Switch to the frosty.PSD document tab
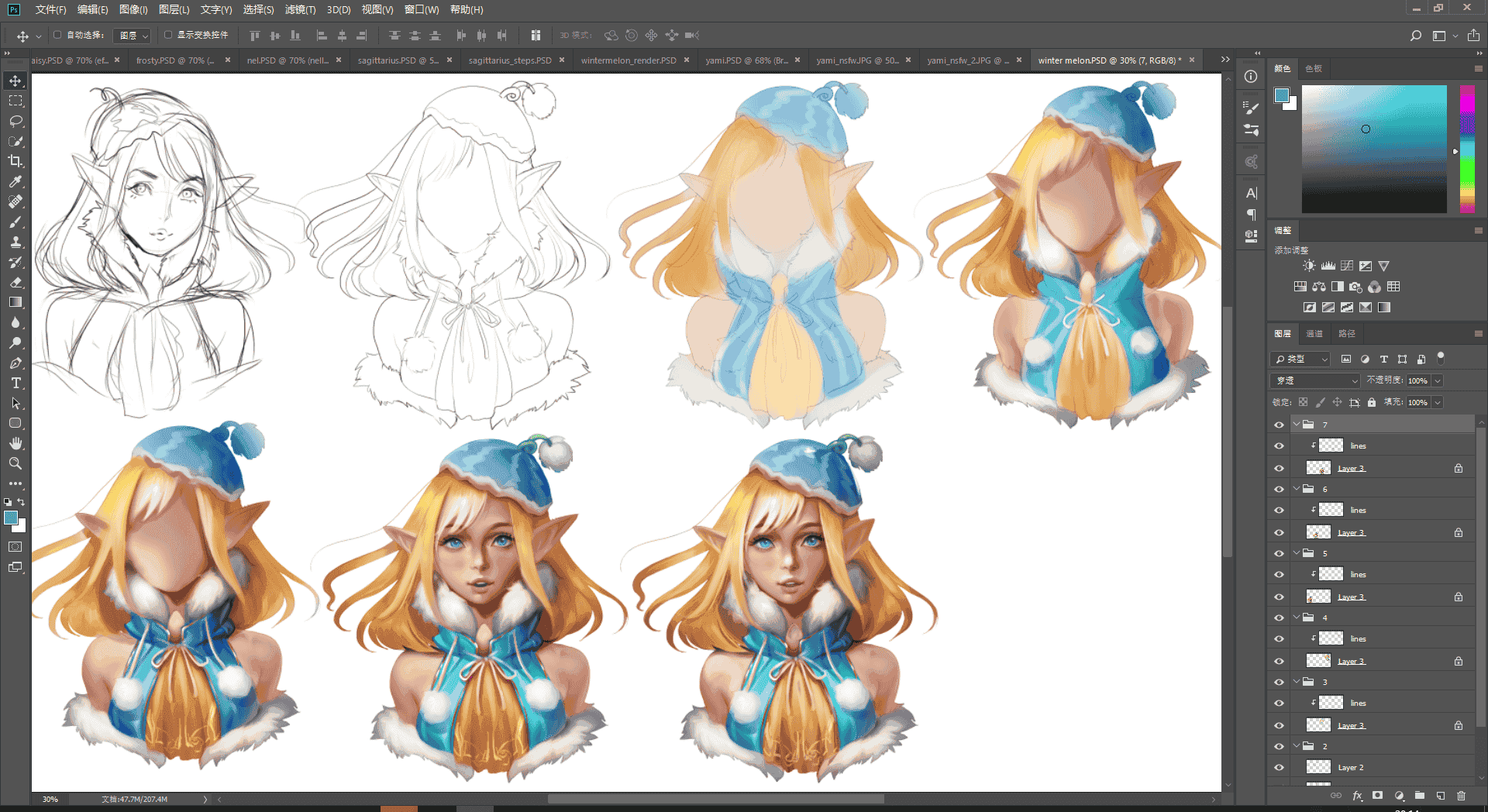 tap(175, 60)
